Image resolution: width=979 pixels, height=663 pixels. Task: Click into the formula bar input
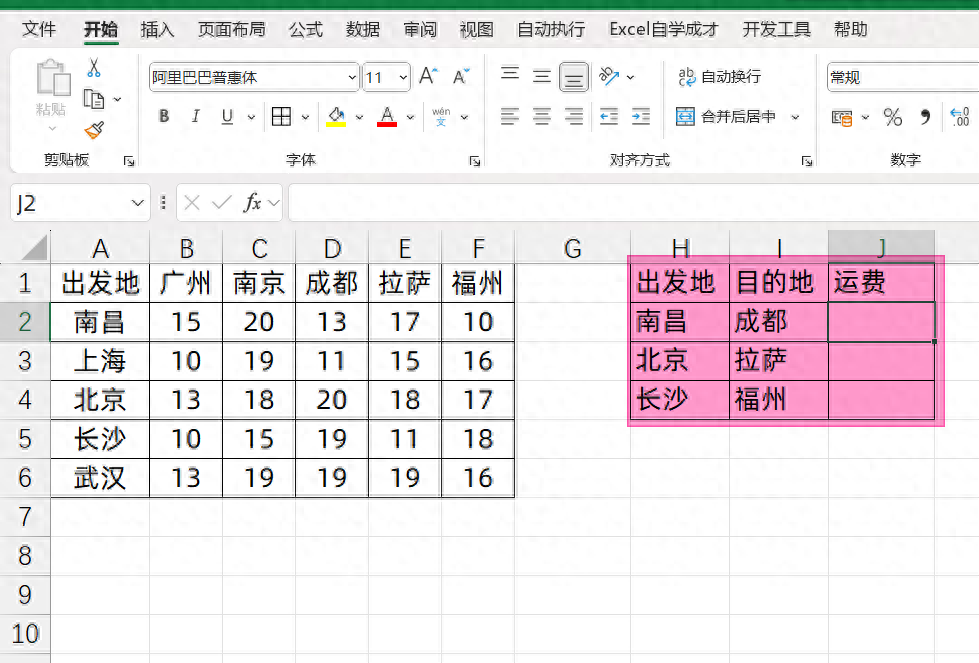coord(634,203)
